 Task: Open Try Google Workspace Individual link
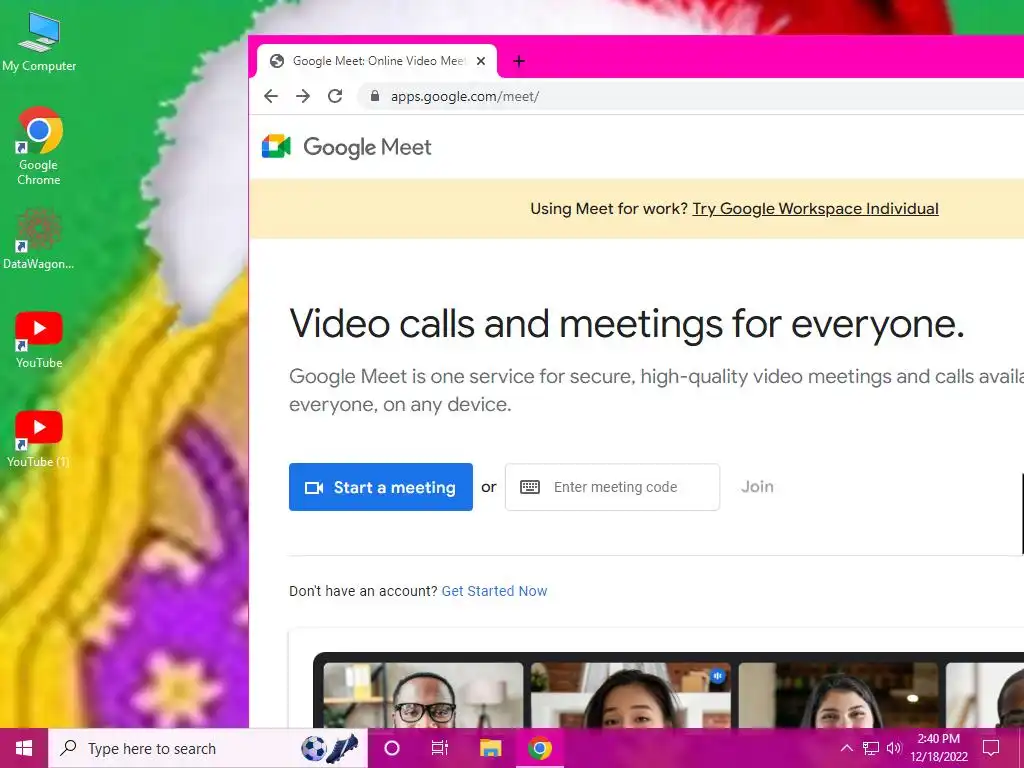816,209
